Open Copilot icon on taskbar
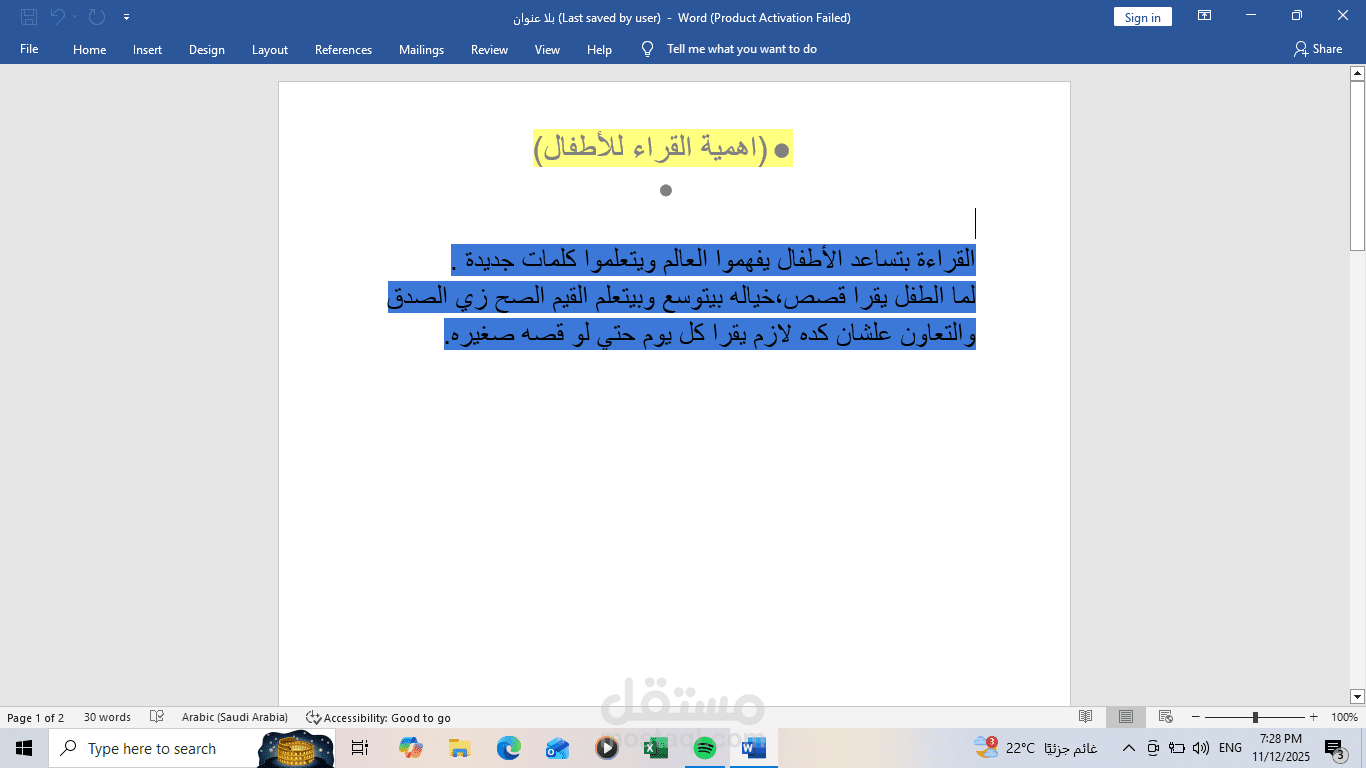Viewport: 1366px width, 768px height. [410, 748]
